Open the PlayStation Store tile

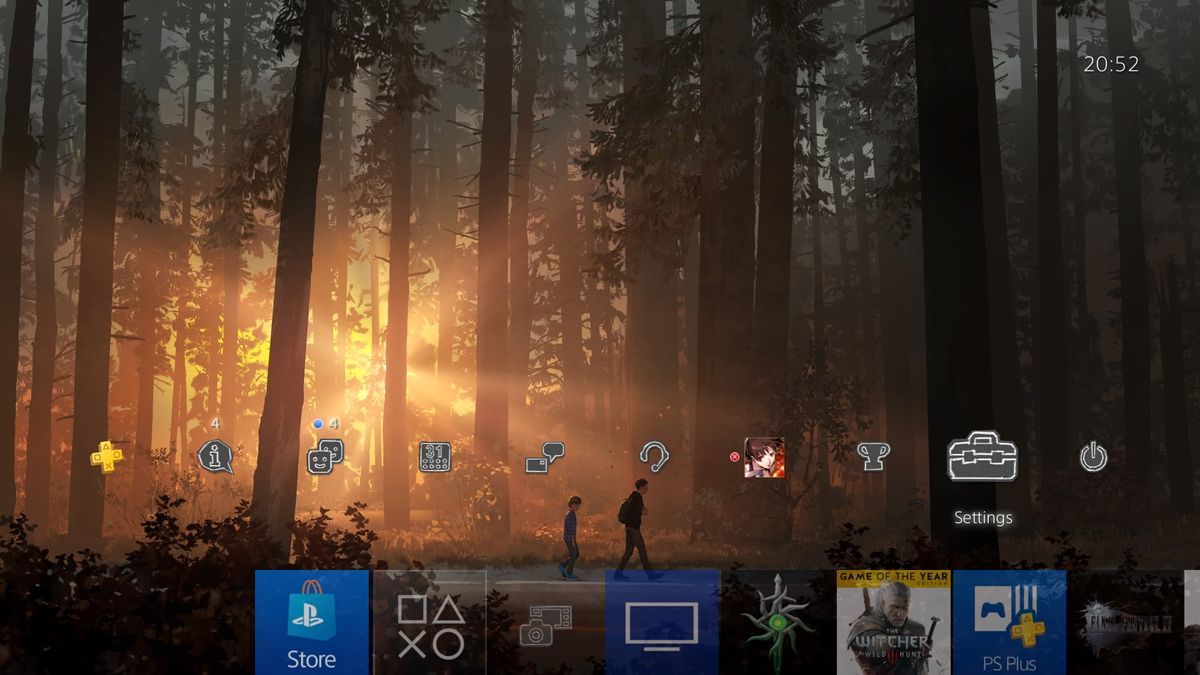[312, 622]
